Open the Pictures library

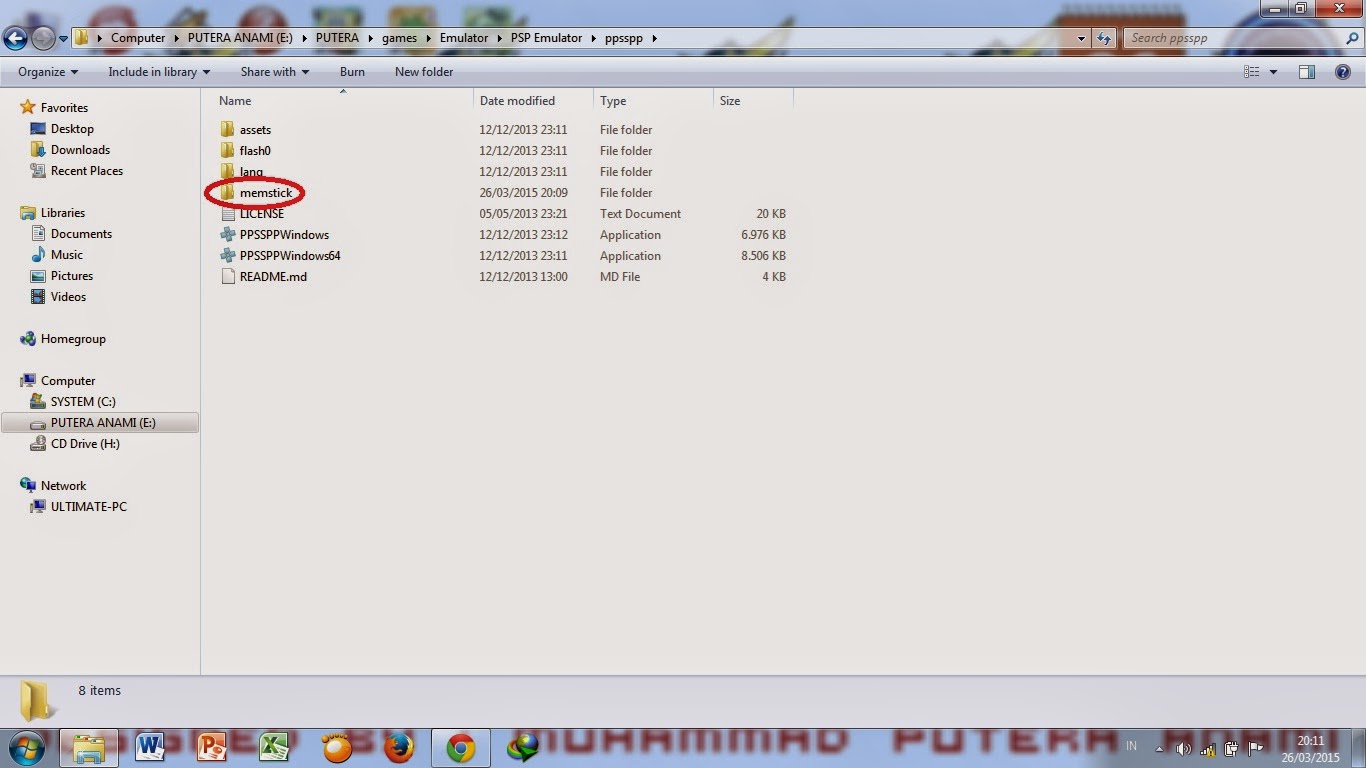[x=72, y=276]
